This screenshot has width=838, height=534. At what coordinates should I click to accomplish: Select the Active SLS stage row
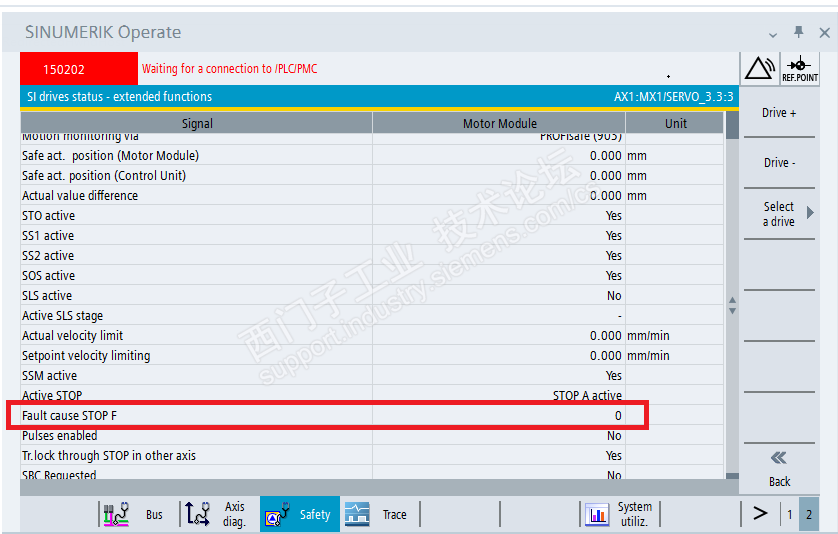[x=372, y=315]
